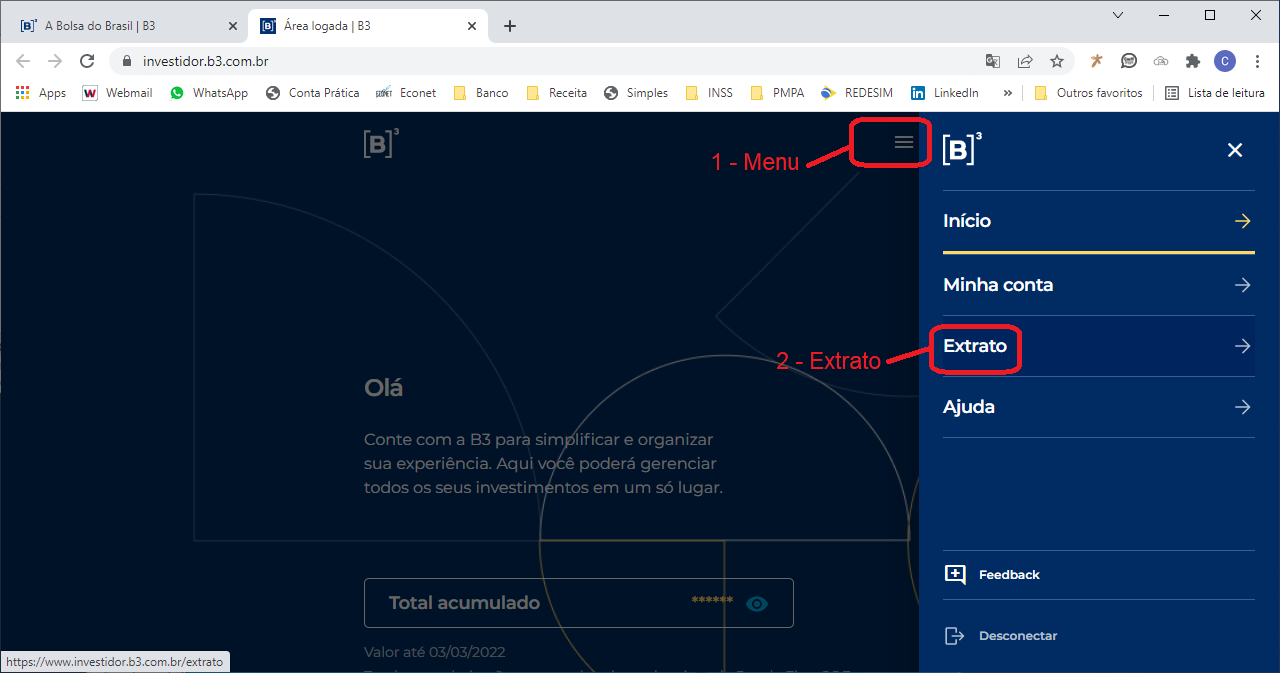Open the Feedback link
This screenshot has width=1280, height=688.
tap(1009, 575)
